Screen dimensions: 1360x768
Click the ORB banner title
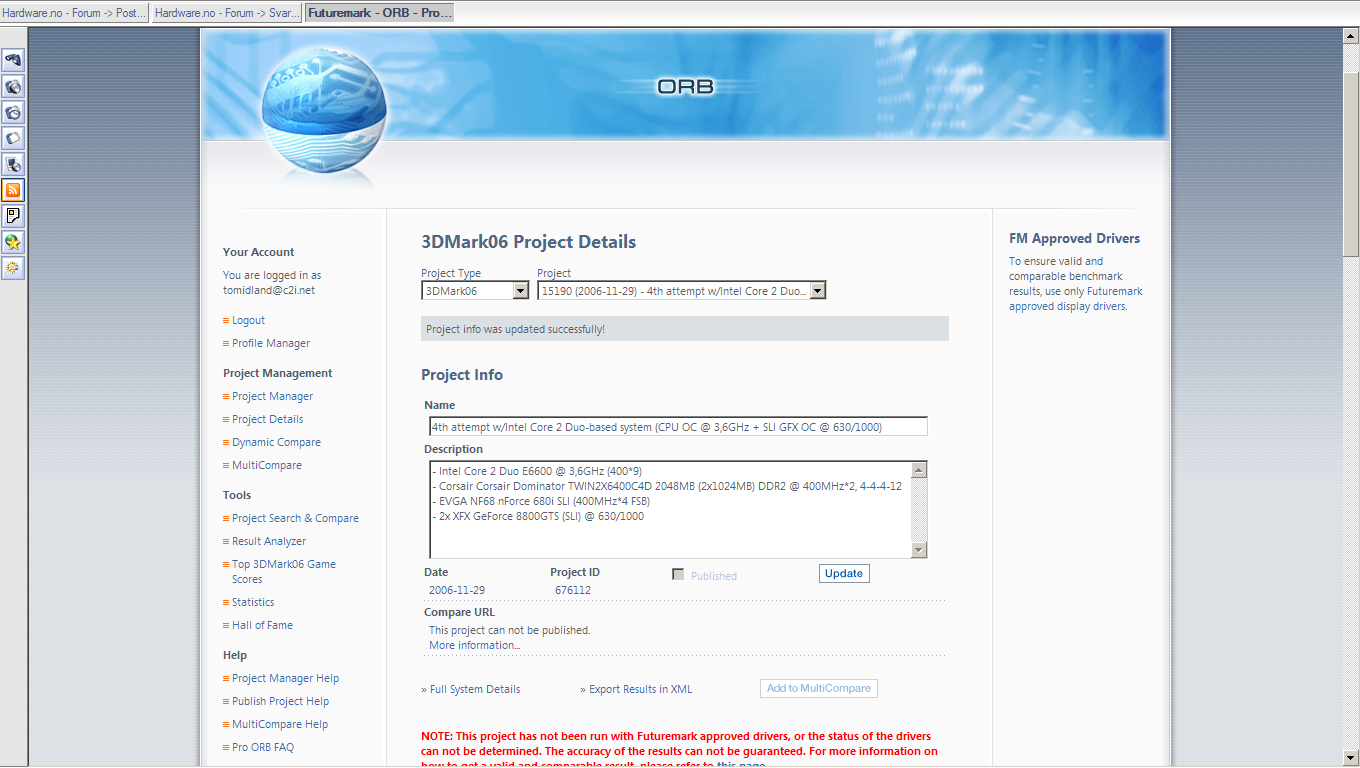click(x=685, y=87)
